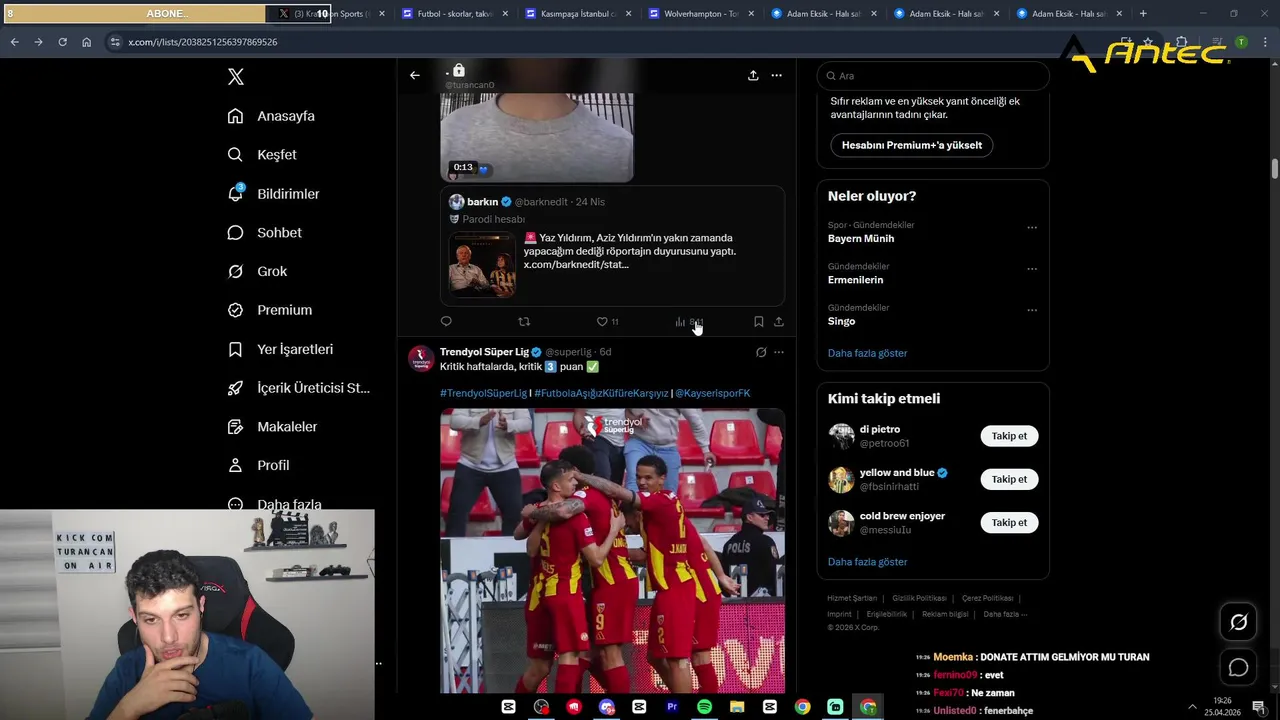Switch to the Wolverhampton browser tab
The image size is (1280, 720).
(699, 14)
